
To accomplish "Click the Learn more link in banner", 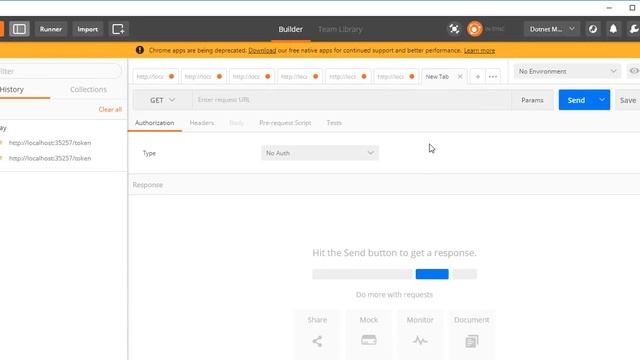I will point(479,51).
